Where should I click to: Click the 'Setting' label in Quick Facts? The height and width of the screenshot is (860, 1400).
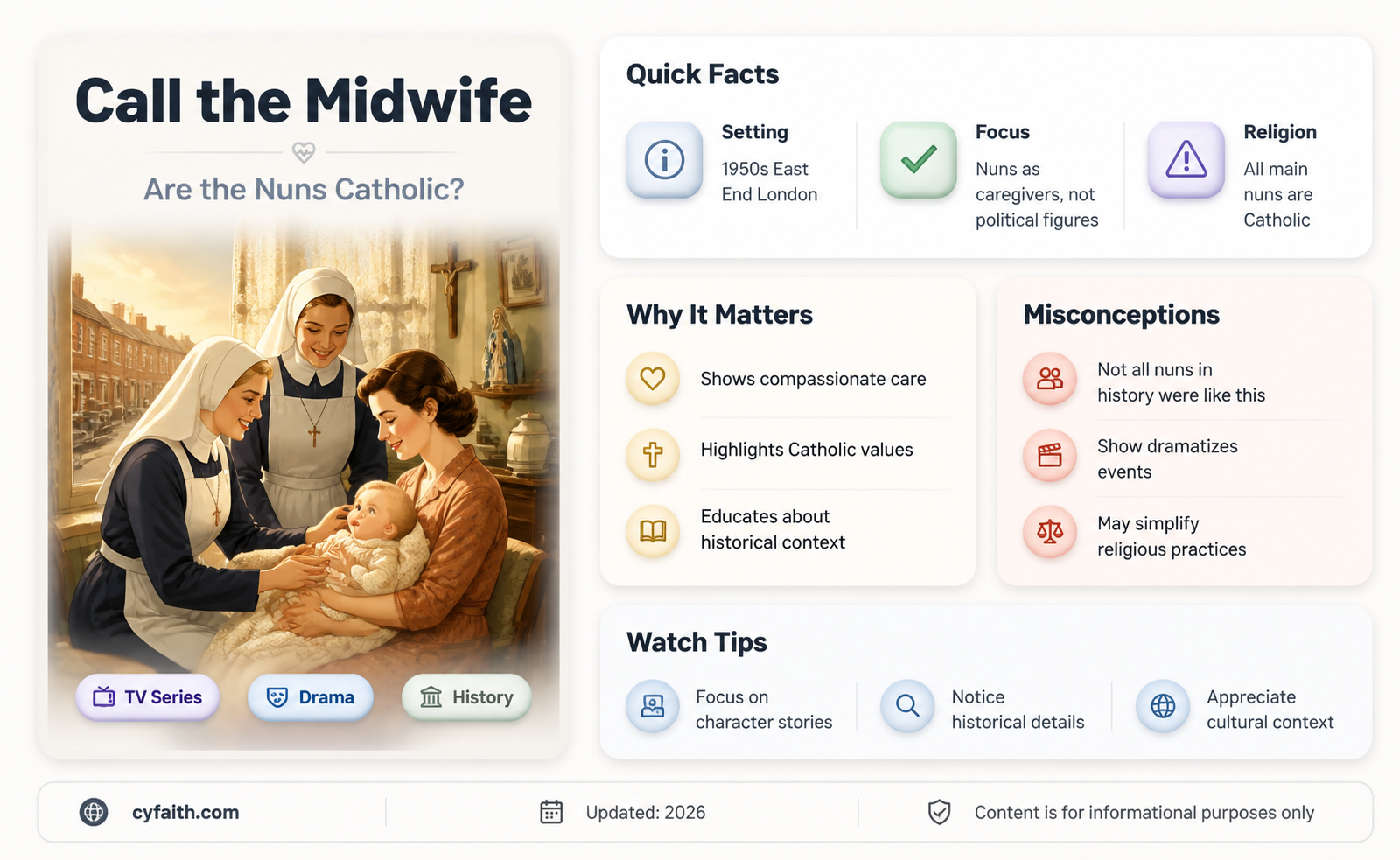coord(754,132)
